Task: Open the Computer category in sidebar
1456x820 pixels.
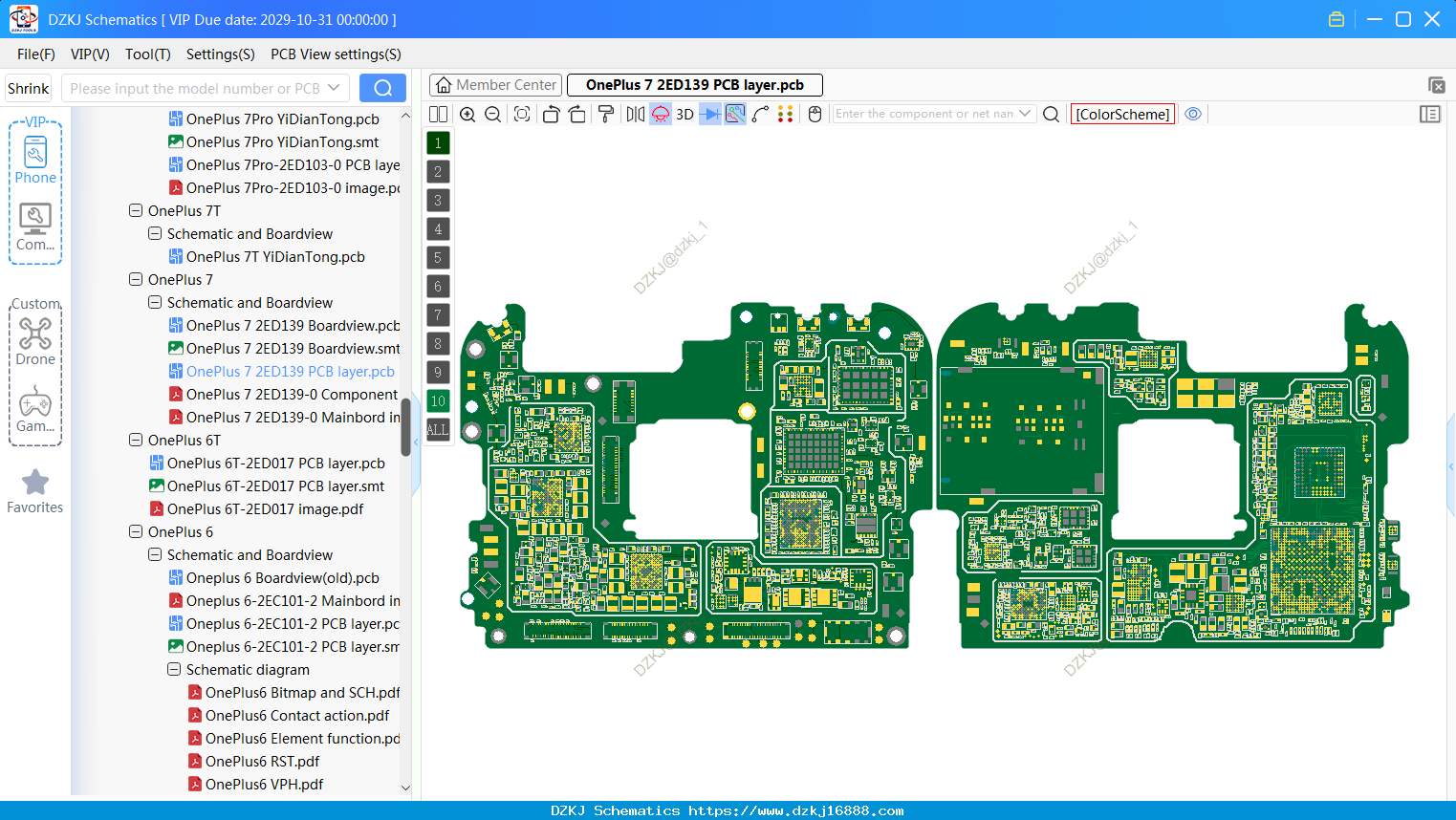Action: click(35, 227)
